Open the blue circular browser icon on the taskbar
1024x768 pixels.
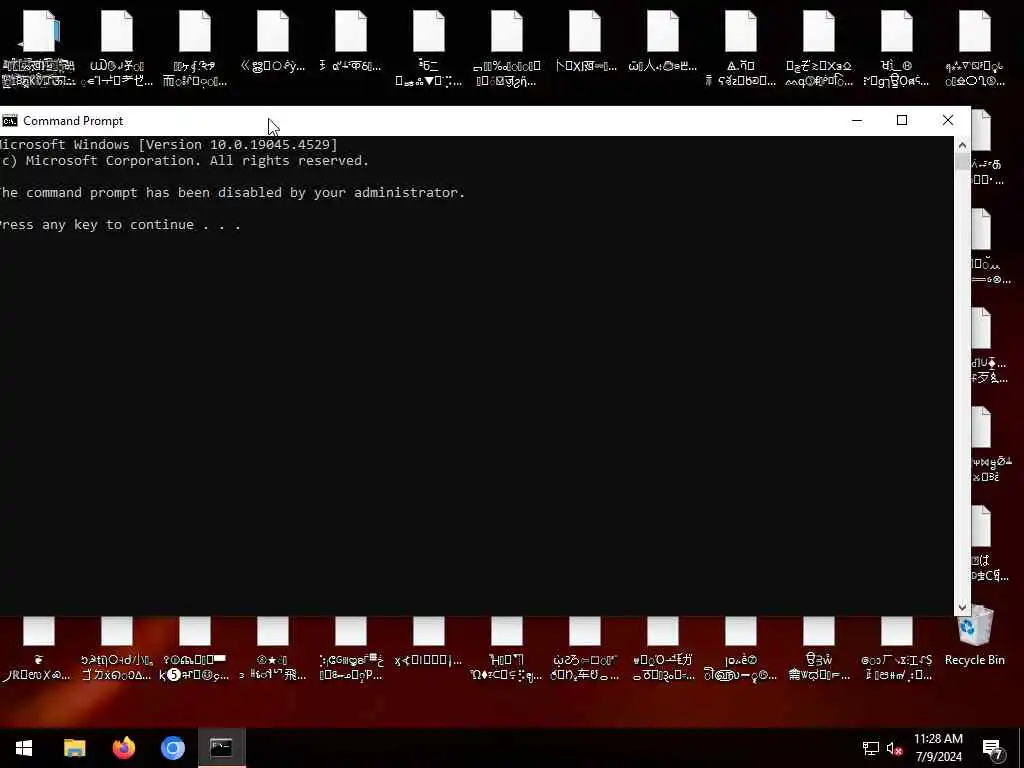coord(173,748)
